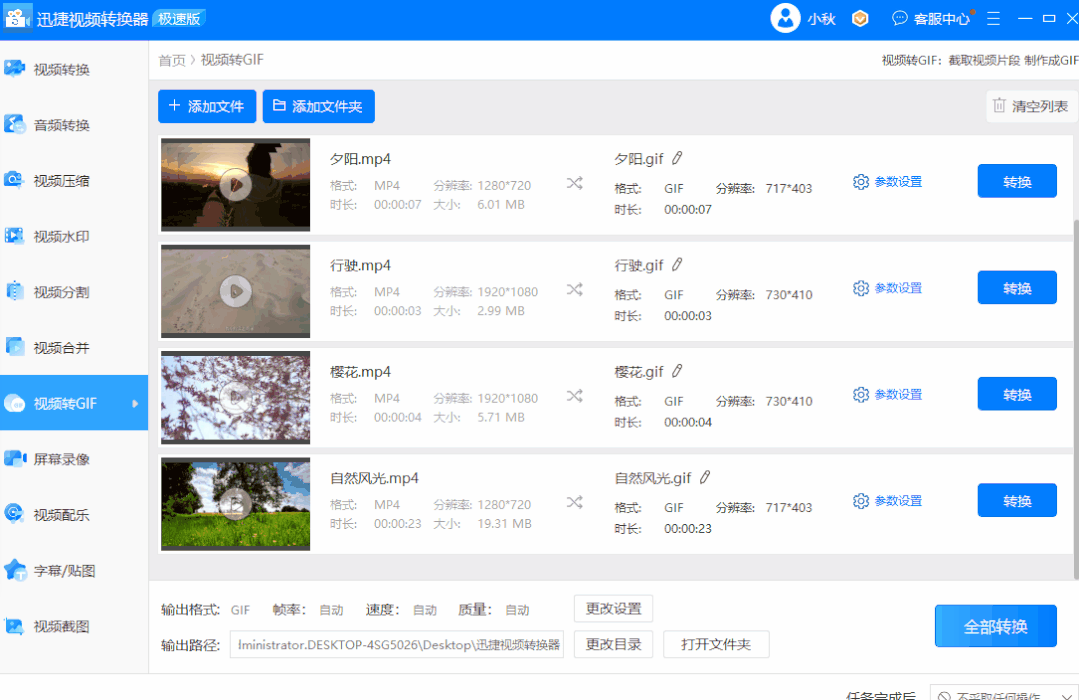The image size is (1079, 700).
Task: Click the rename pencil beside 行驶.gif
Action: [x=677, y=264]
